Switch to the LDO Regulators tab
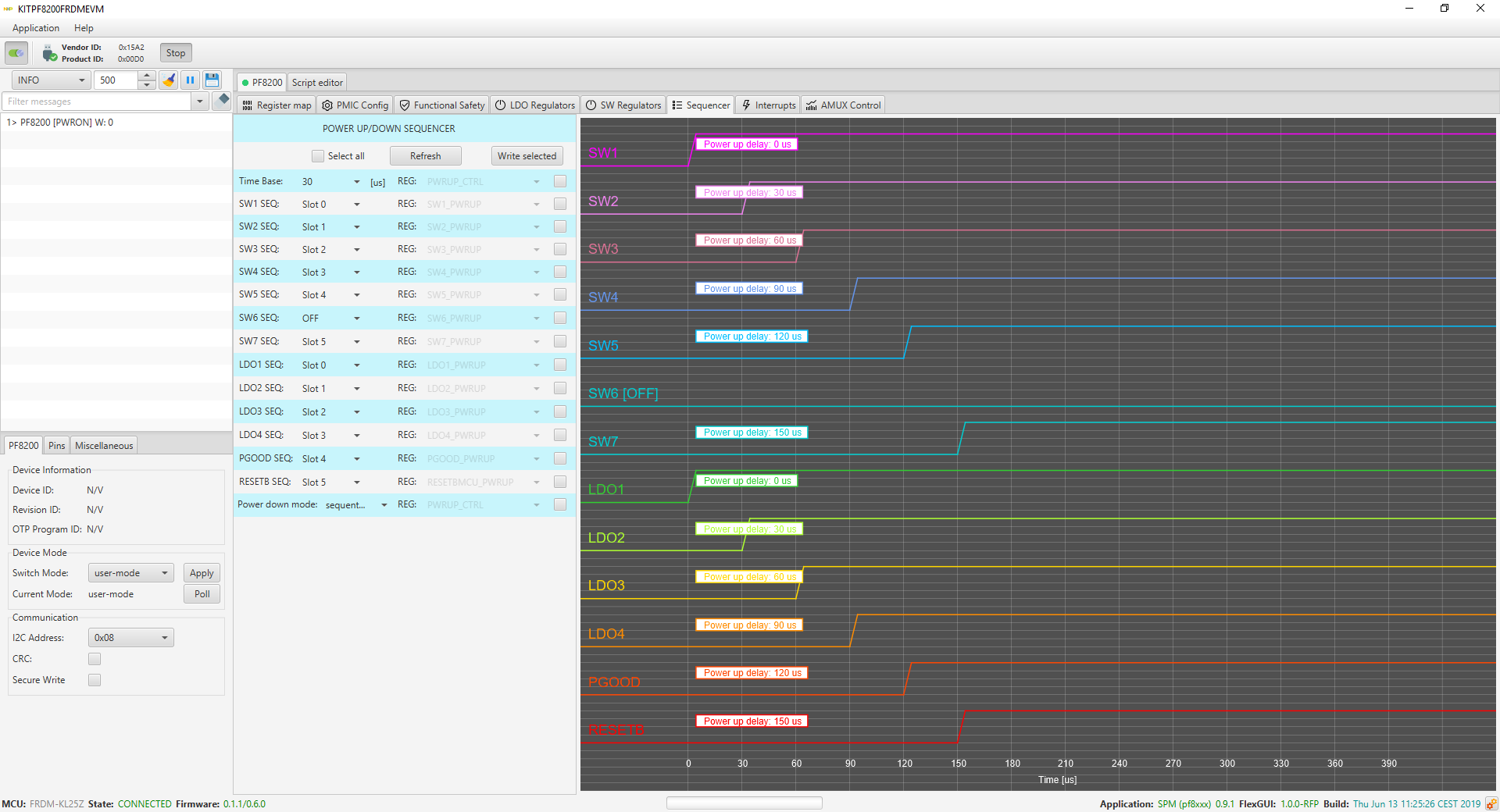 535,105
